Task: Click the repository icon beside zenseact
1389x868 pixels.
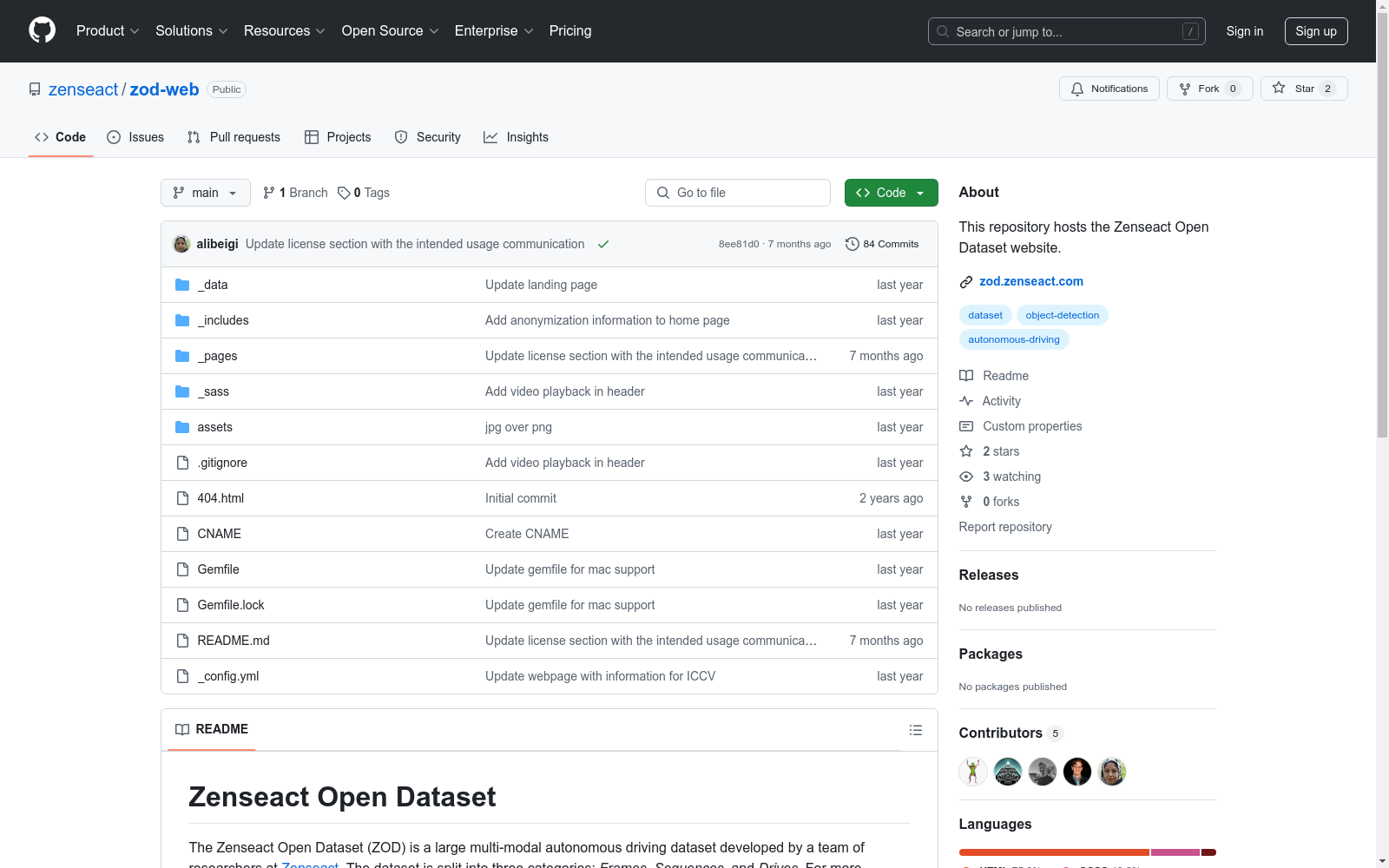Action: tap(35, 89)
